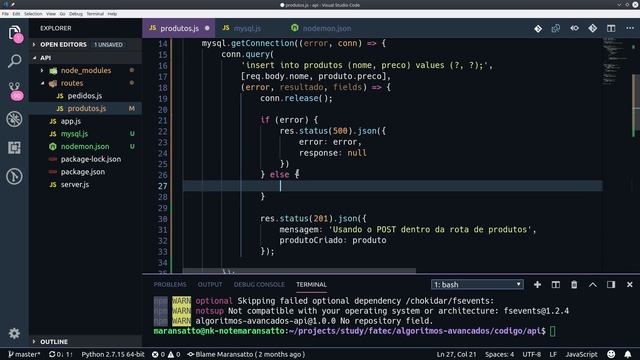Open the View menu
Screen dimensions: 640x360
pyautogui.click(x=51, y=14)
